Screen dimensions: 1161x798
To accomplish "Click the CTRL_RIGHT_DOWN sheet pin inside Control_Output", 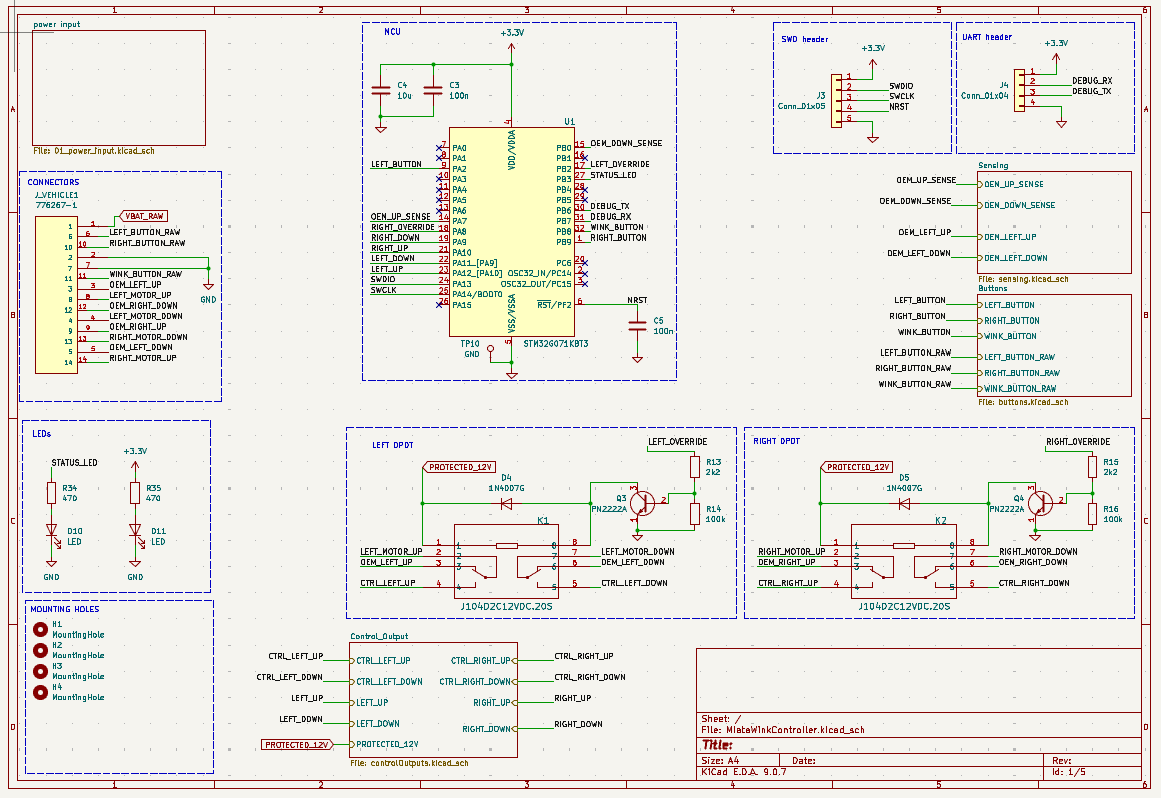I will [x=478, y=682].
